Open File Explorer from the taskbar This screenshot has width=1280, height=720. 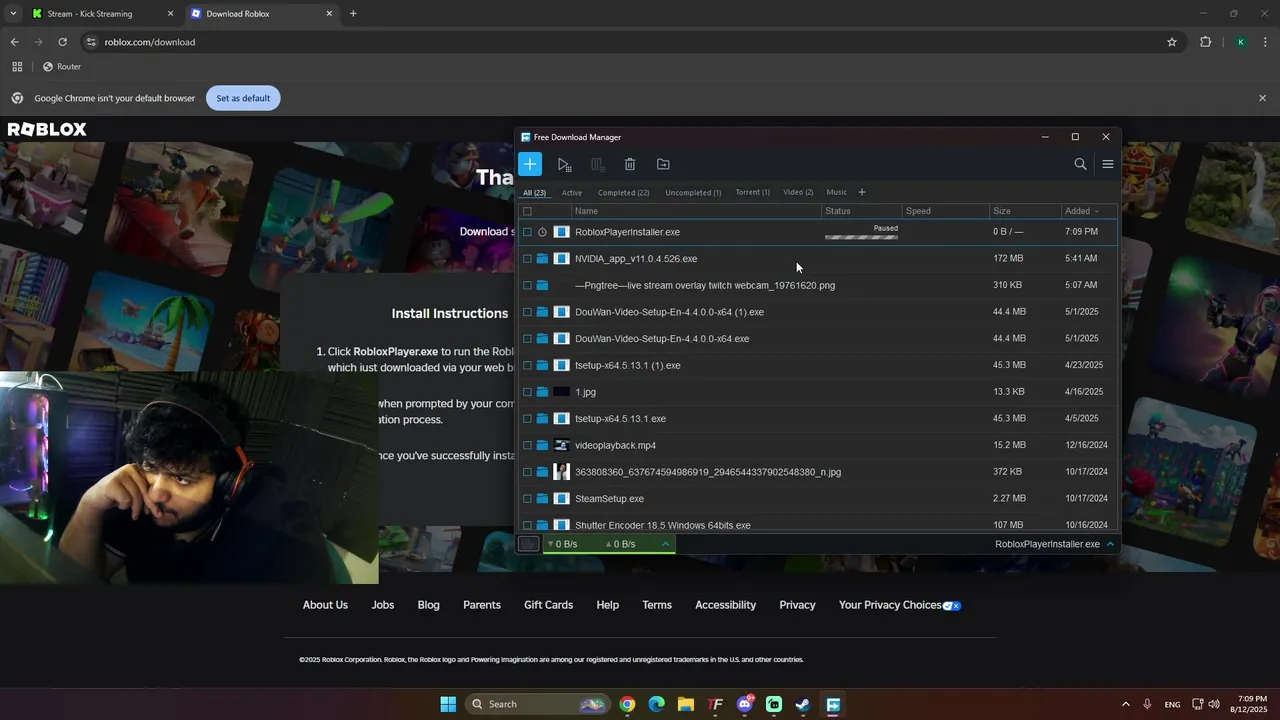point(686,704)
